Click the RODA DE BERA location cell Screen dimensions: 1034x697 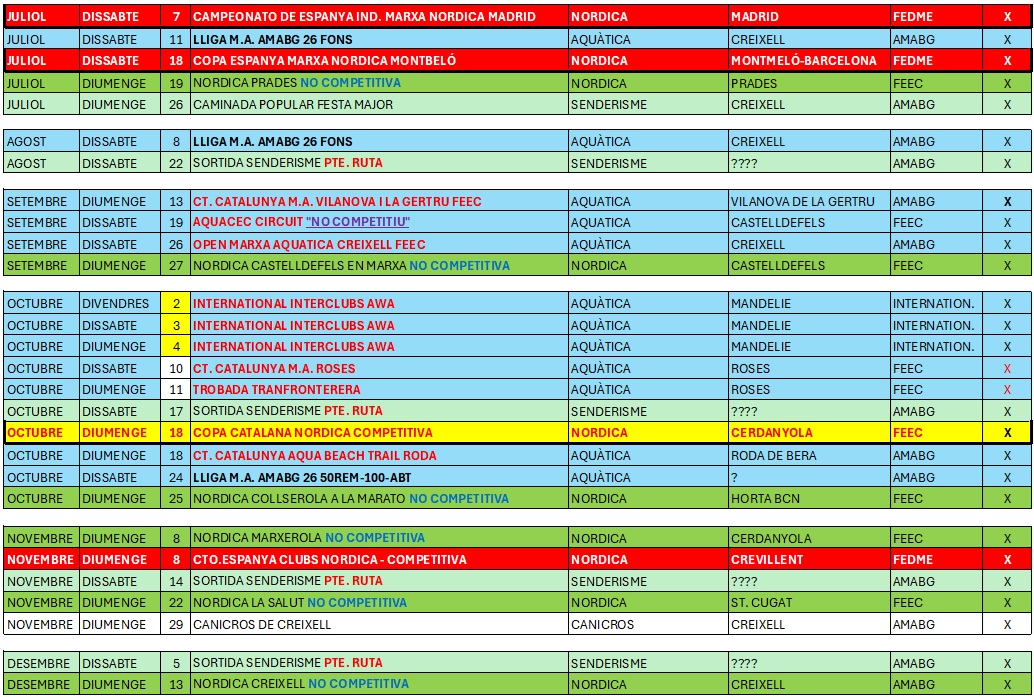775,456
